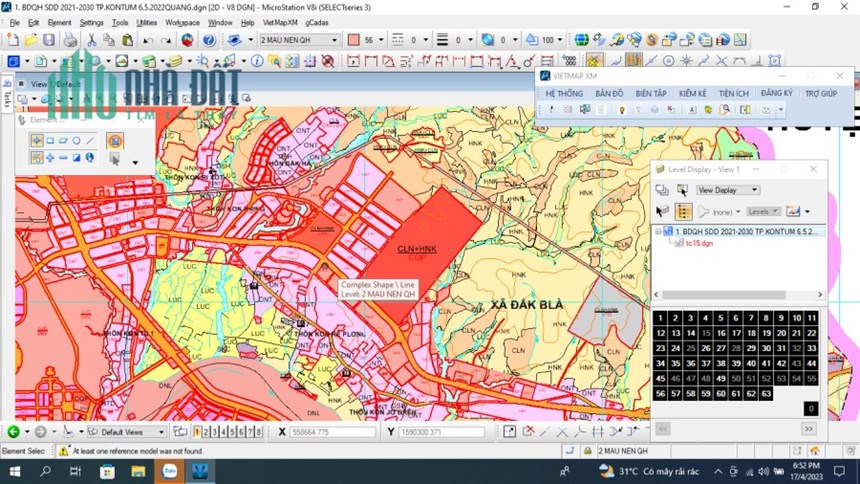Open the green globe geographic tool
The width and height of the screenshot is (860, 484).
pyautogui.click(x=581, y=40)
